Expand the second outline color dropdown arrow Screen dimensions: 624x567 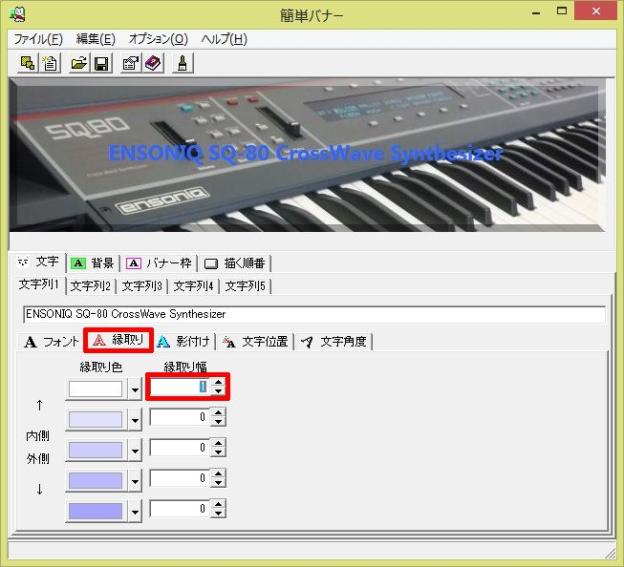(135, 420)
